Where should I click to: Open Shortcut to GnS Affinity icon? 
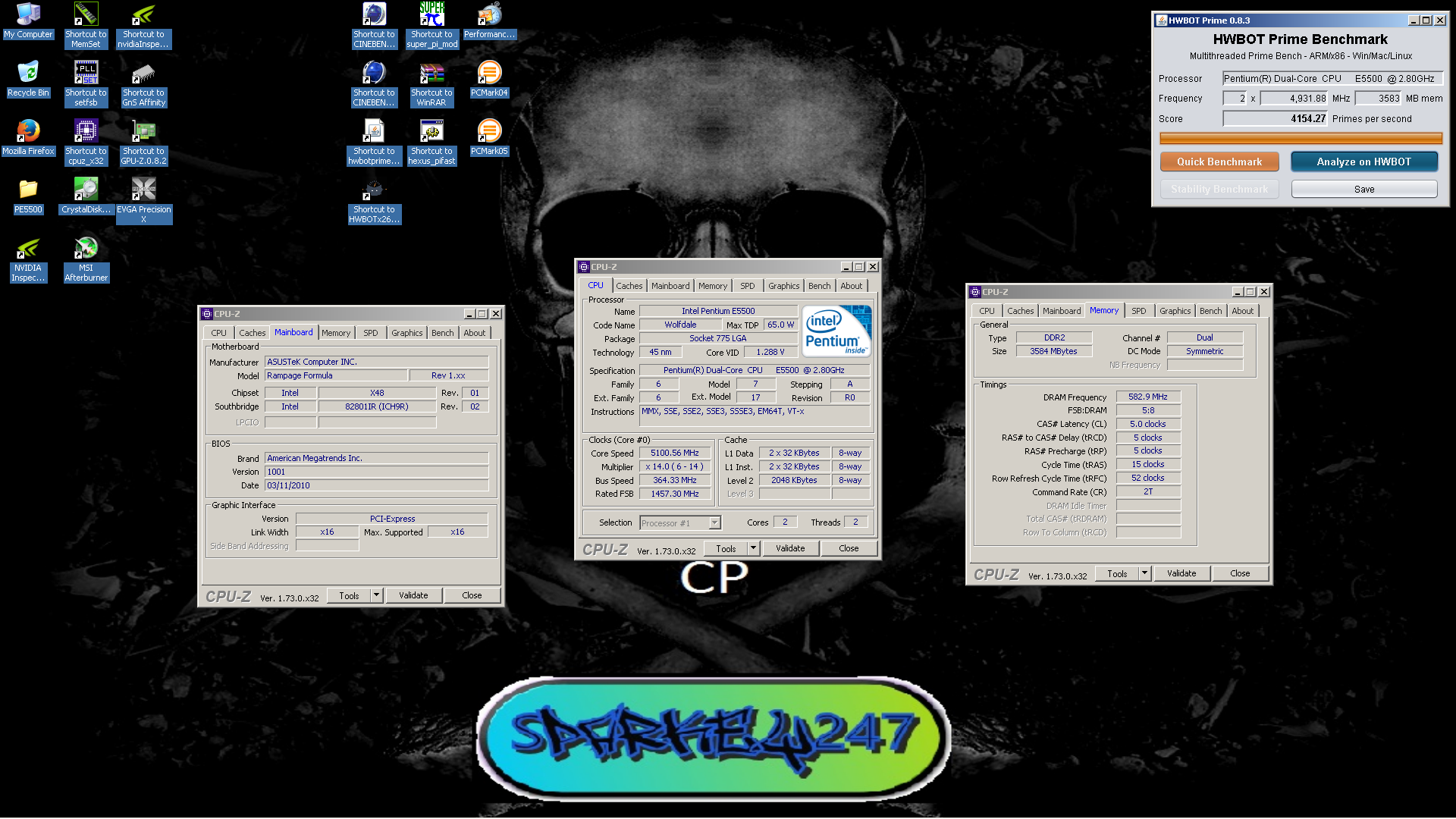click(x=143, y=83)
